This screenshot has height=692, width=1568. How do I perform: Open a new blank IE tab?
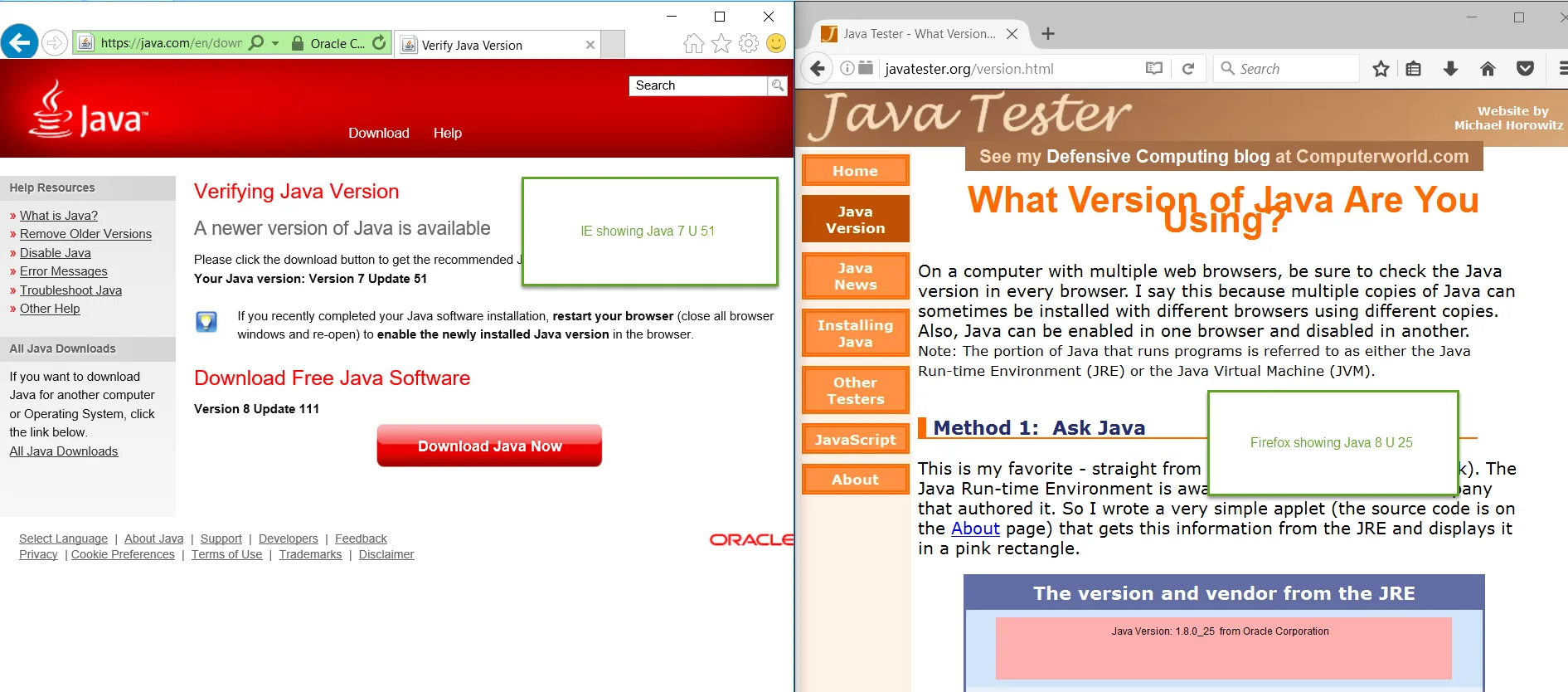click(612, 45)
